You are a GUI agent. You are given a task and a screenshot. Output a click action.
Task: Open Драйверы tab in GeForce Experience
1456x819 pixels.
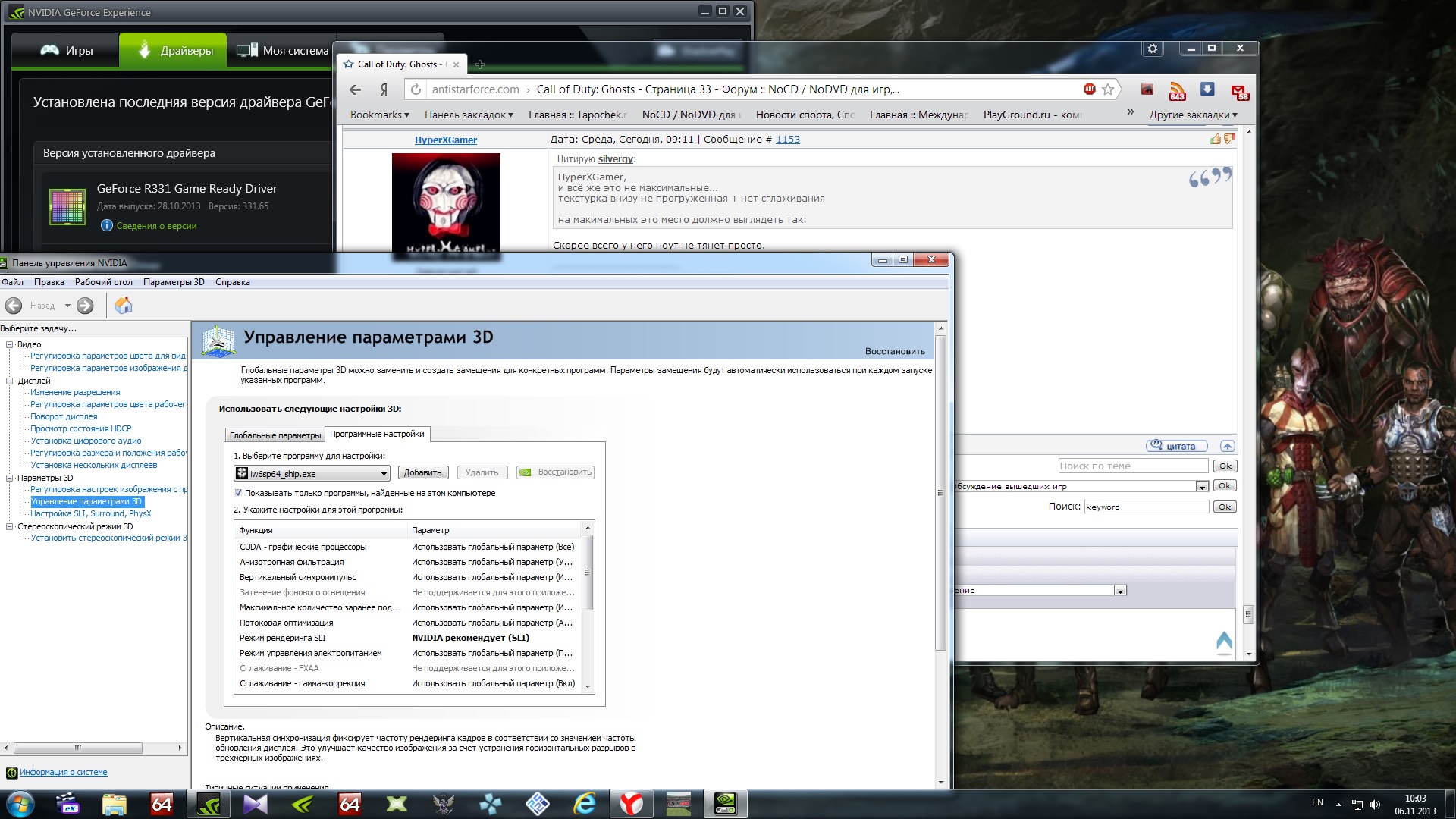pos(173,50)
